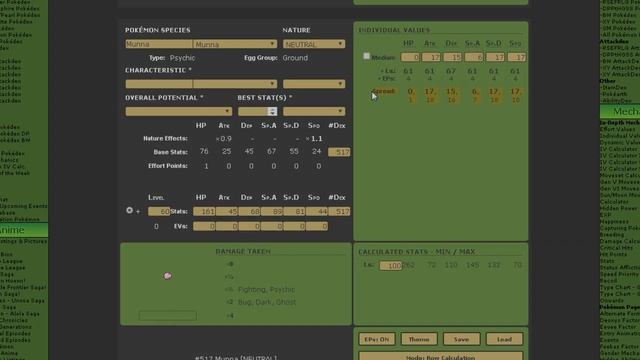The image size is (640, 360).
Task: Click the Spd Median IV field
Action: (x=516, y=57)
